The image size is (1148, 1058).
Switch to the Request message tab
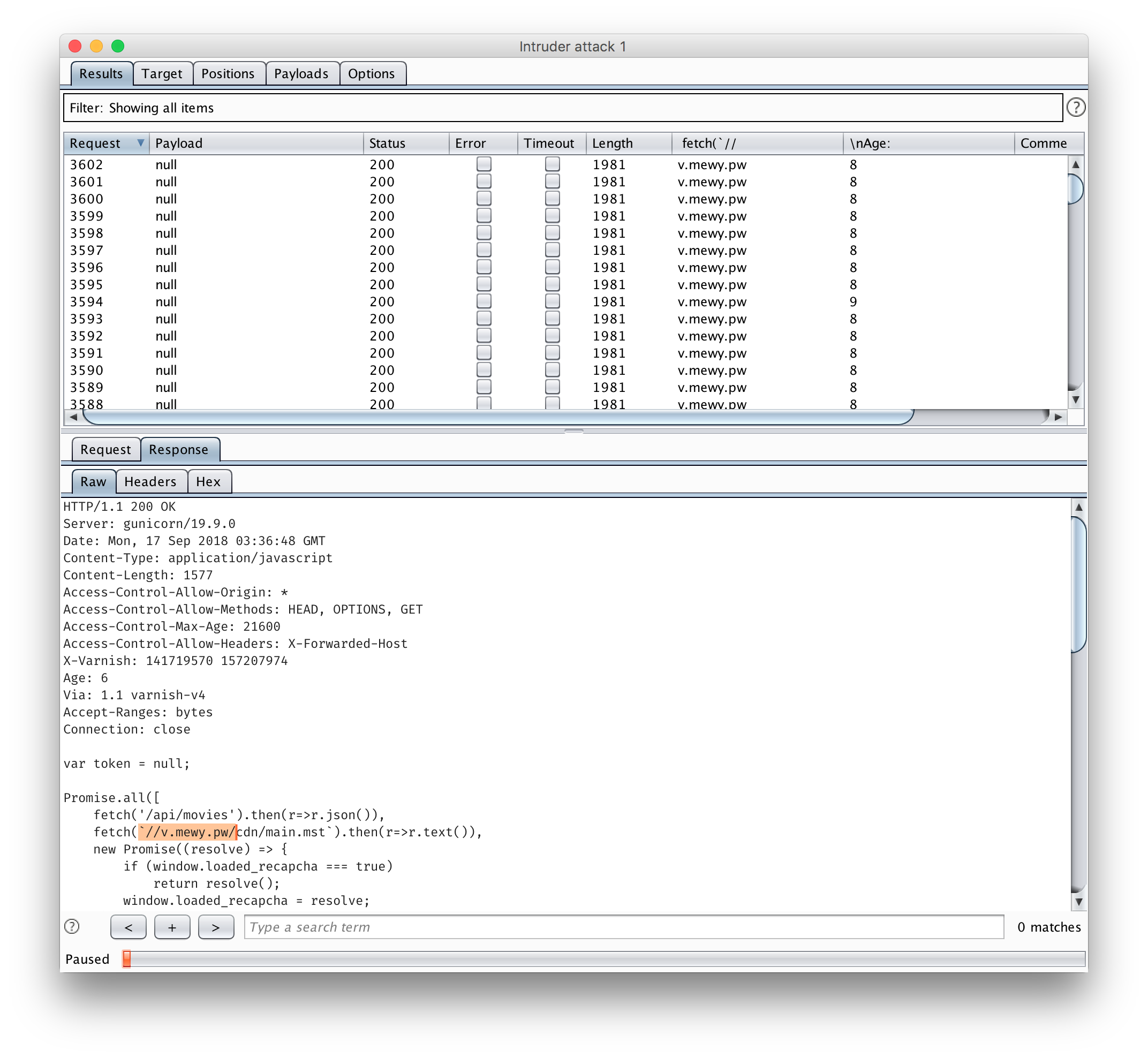(105, 449)
